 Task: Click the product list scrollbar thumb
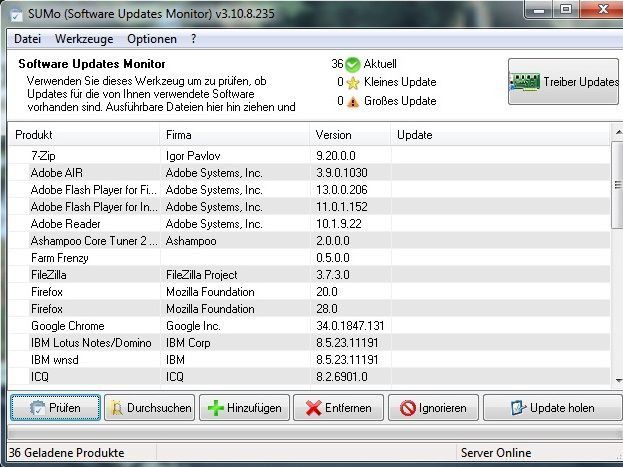(x=618, y=184)
